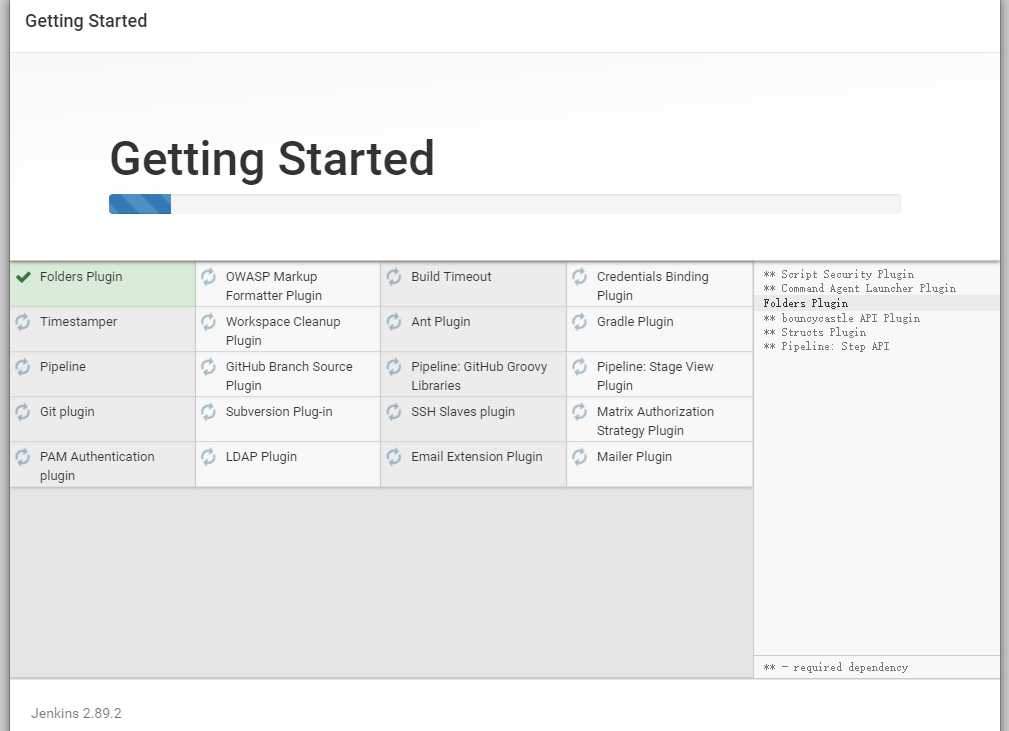1009x731 pixels.
Task: Select the Pipeline: GitHub Groovy Libraries label
Action: pos(479,376)
